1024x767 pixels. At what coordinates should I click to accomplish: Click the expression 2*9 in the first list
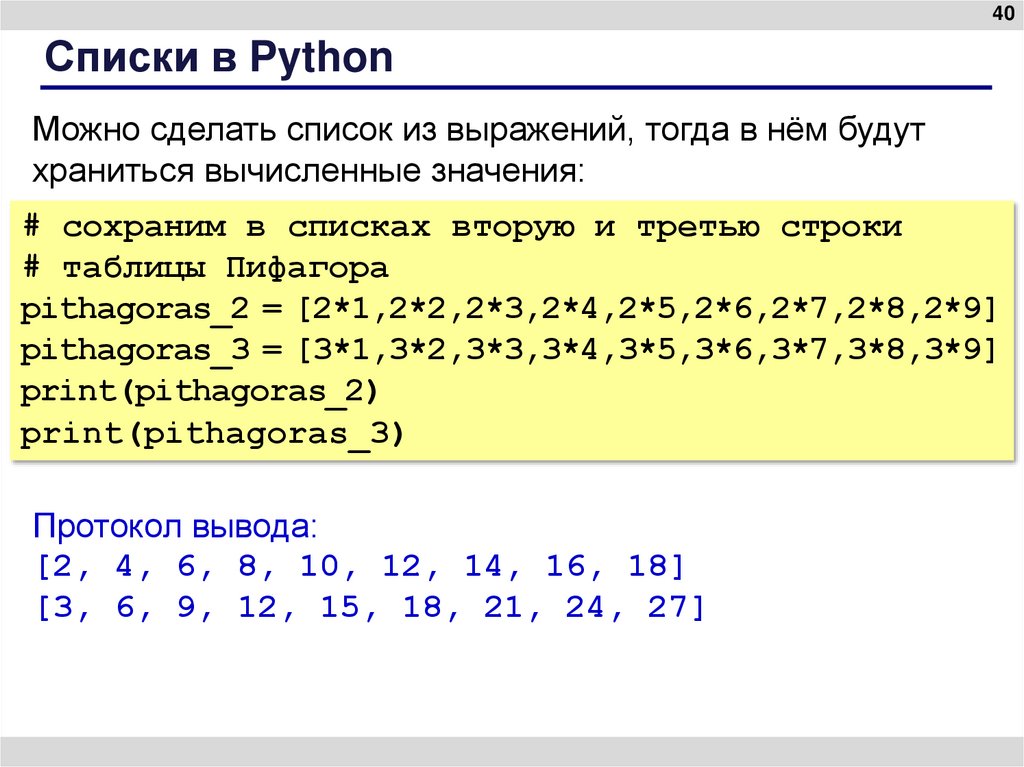(x=964, y=310)
